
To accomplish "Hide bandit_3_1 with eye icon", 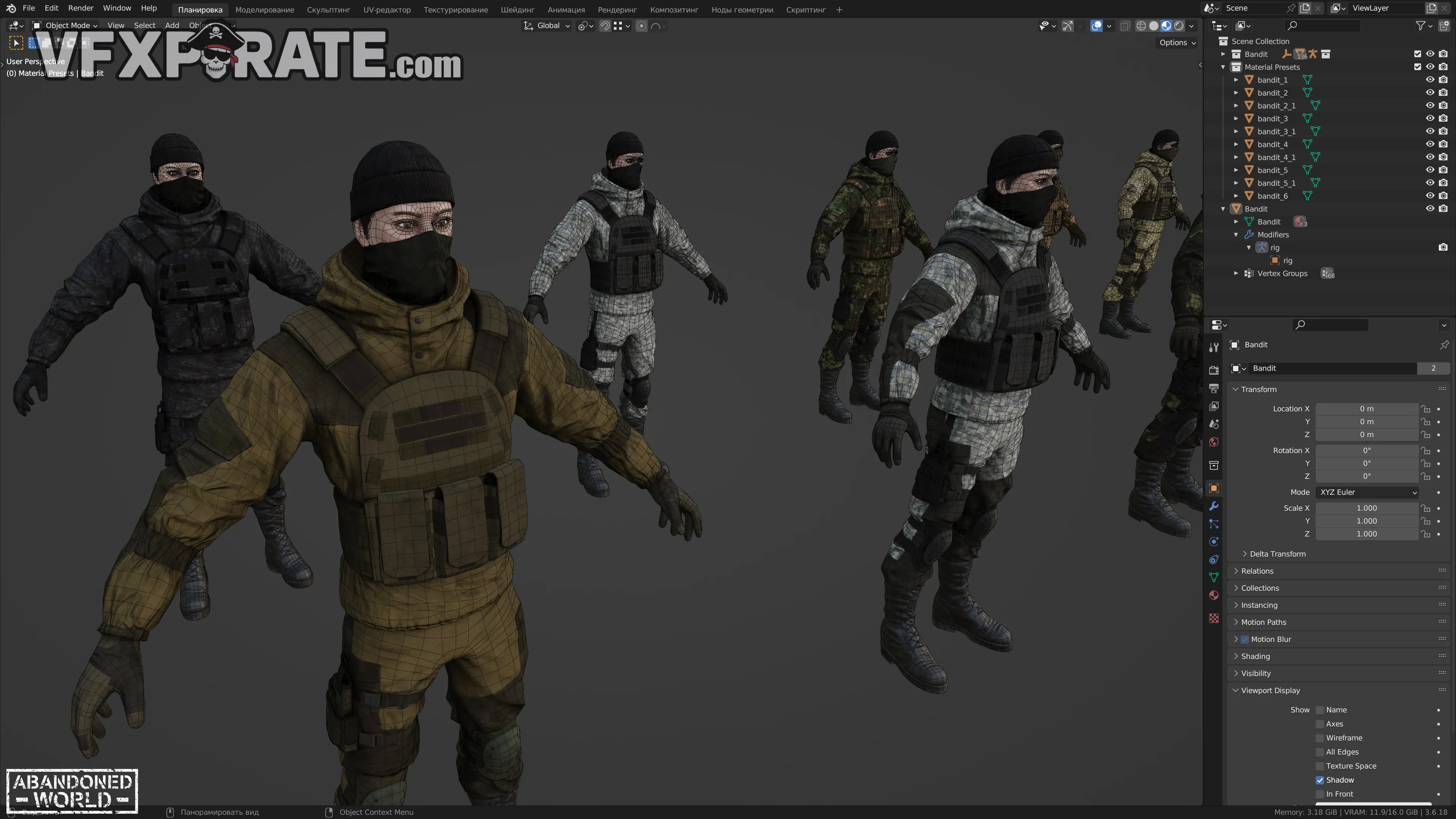I will pos(1430,131).
